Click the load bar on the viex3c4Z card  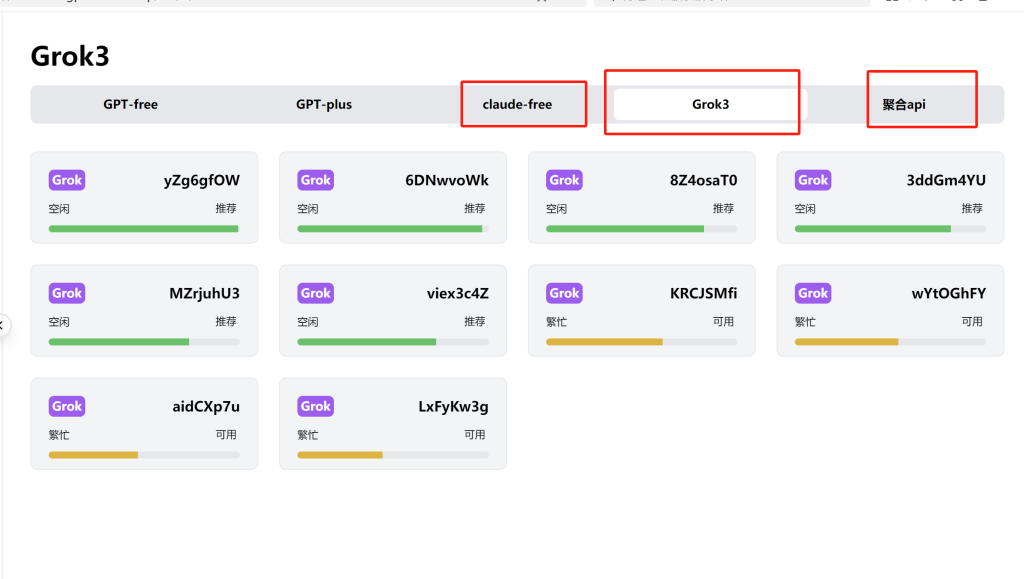(392, 342)
